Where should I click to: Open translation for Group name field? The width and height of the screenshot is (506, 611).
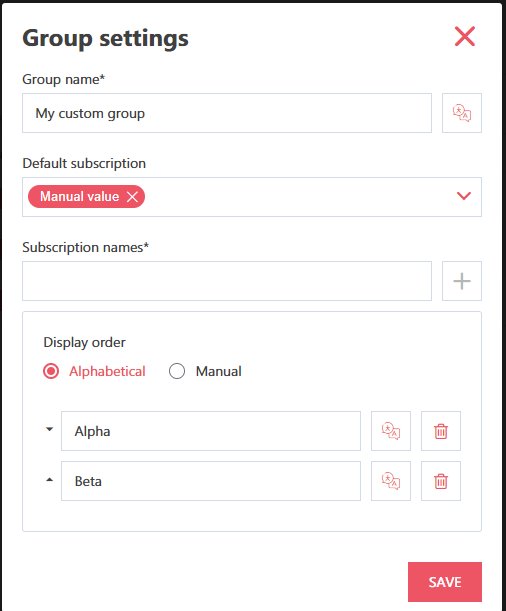(x=462, y=113)
